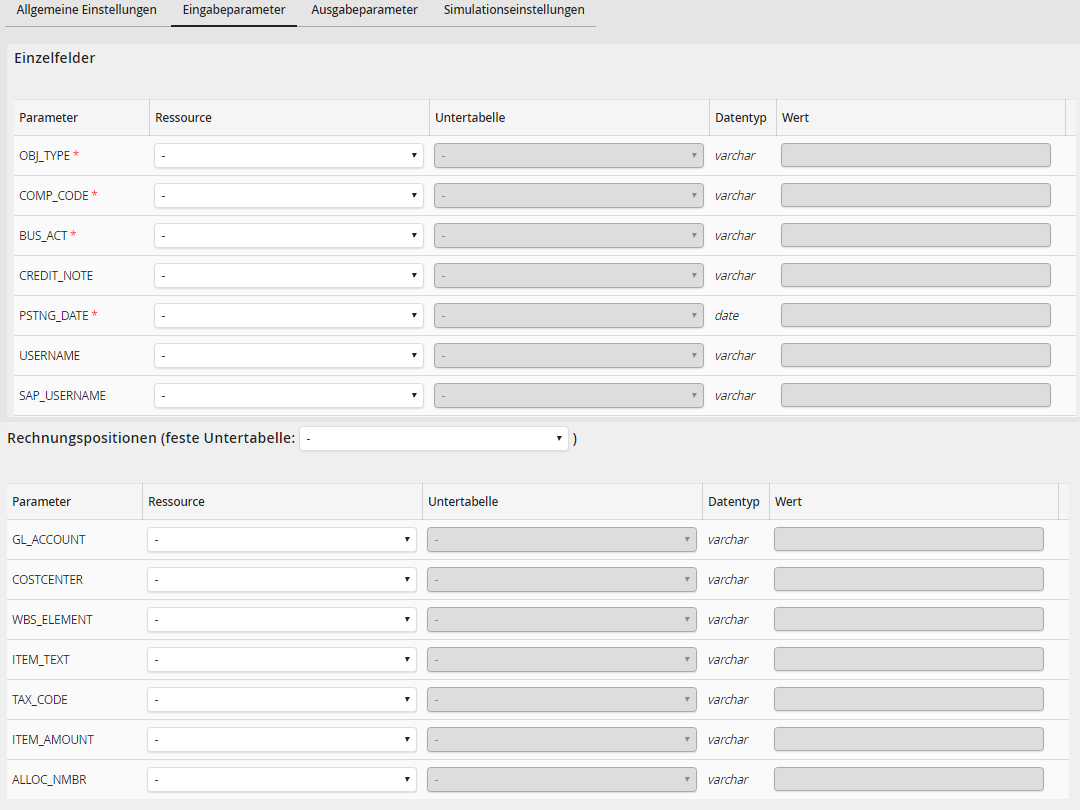Expand the WBS_ELEMENT Ressource dropdown
Screen dimensions: 1080x810
pos(281,620)
